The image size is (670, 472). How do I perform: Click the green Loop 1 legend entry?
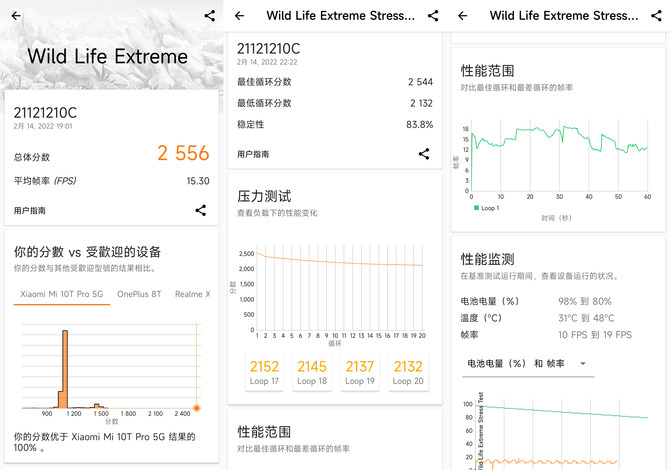pos(485,208)
